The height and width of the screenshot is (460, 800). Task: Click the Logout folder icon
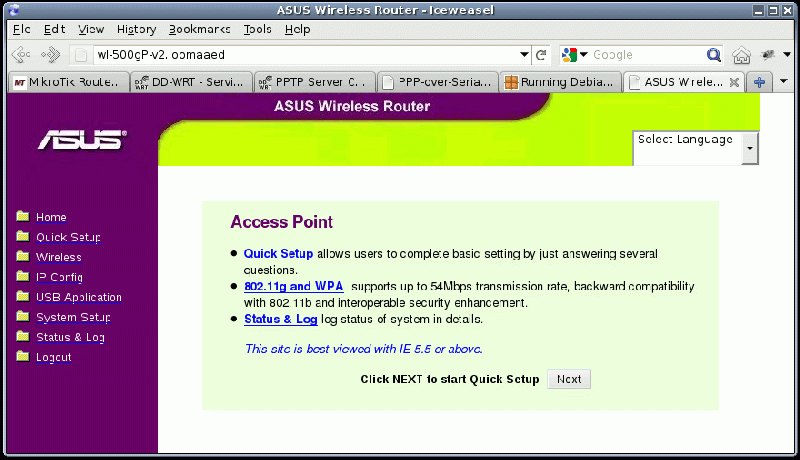point(23,356)
